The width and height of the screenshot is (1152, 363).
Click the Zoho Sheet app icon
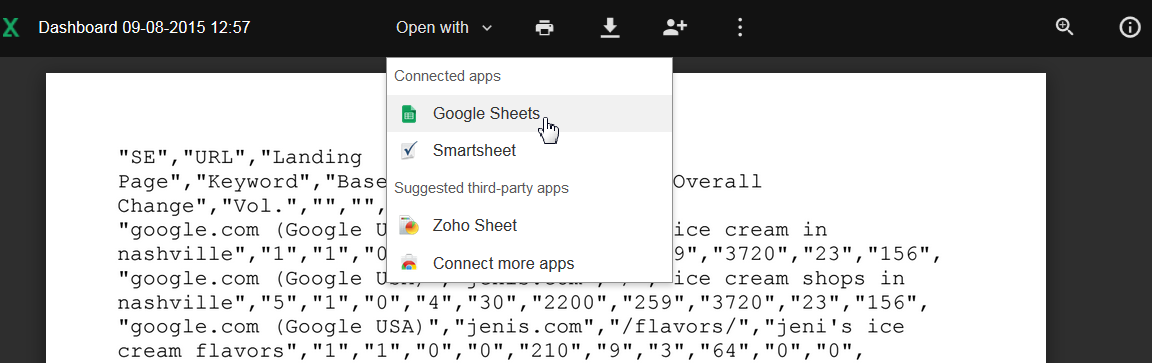point(408,226)
